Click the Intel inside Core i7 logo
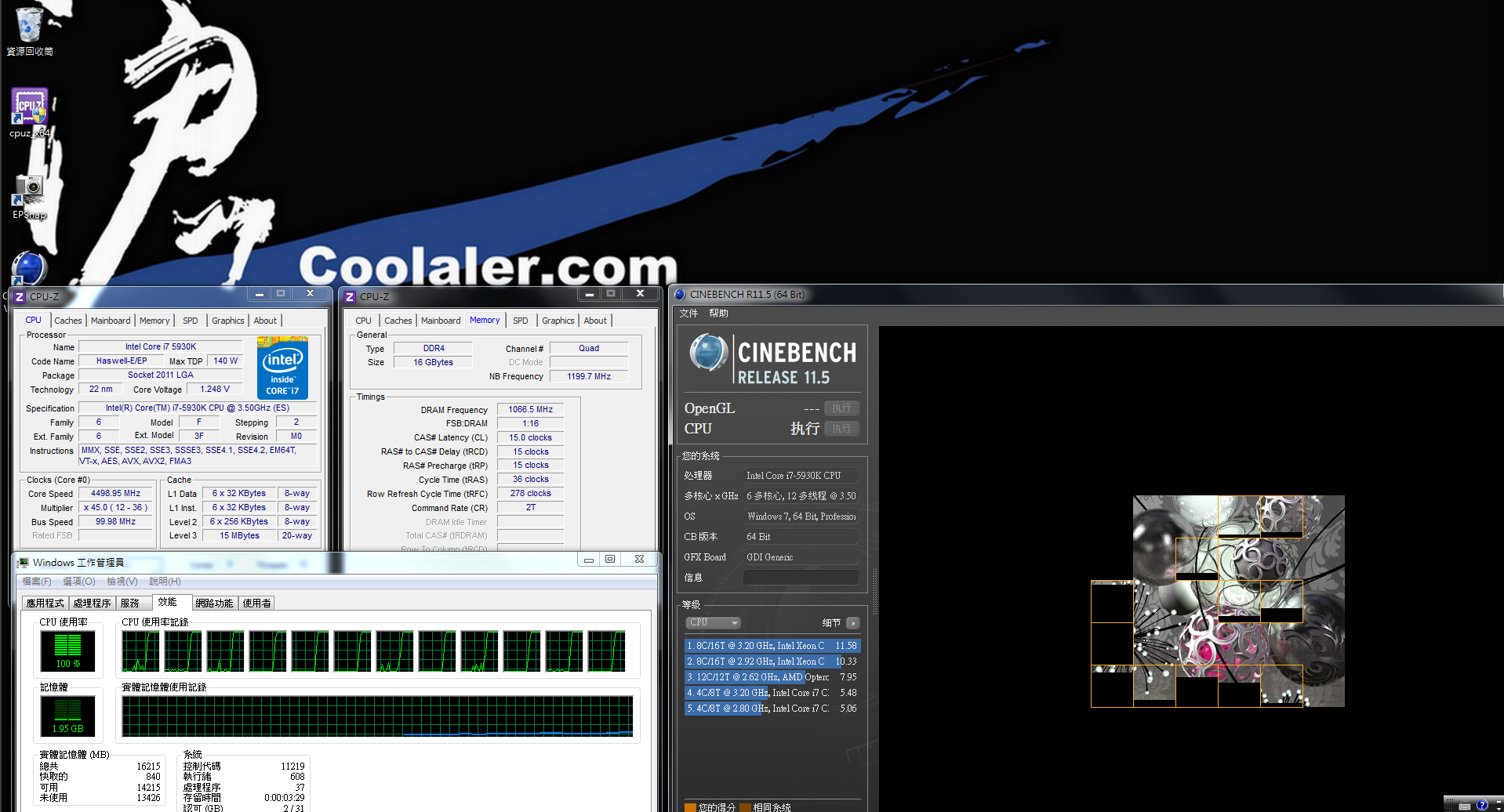The image size is (1504, 812). [282, 368]
